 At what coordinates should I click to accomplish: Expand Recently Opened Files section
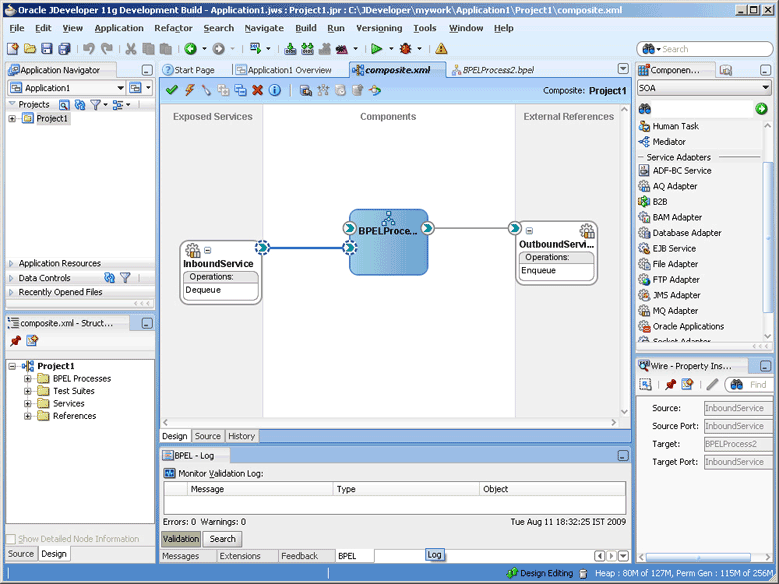(x=11, y=292)
